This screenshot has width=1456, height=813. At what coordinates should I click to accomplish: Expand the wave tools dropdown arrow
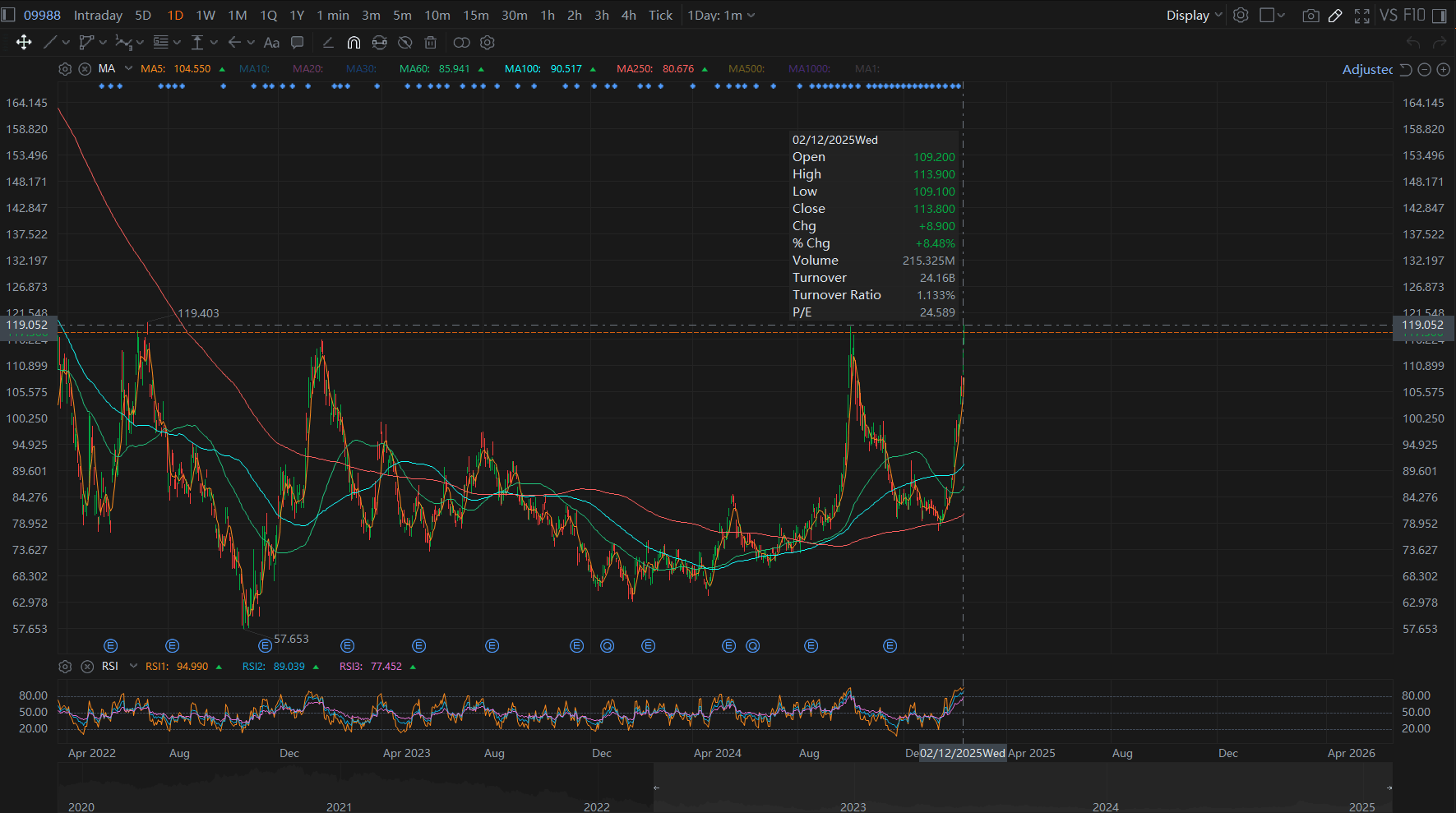click(x=140, y=42)
